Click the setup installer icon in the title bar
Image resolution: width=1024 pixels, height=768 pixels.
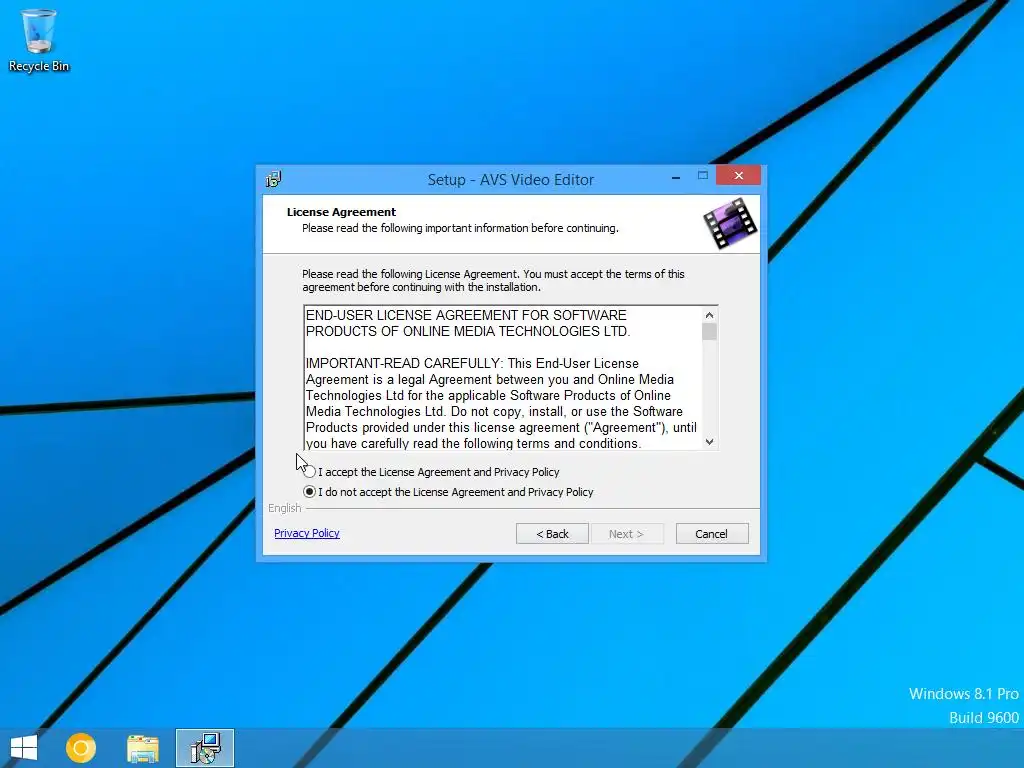click(x=274, y=179)
